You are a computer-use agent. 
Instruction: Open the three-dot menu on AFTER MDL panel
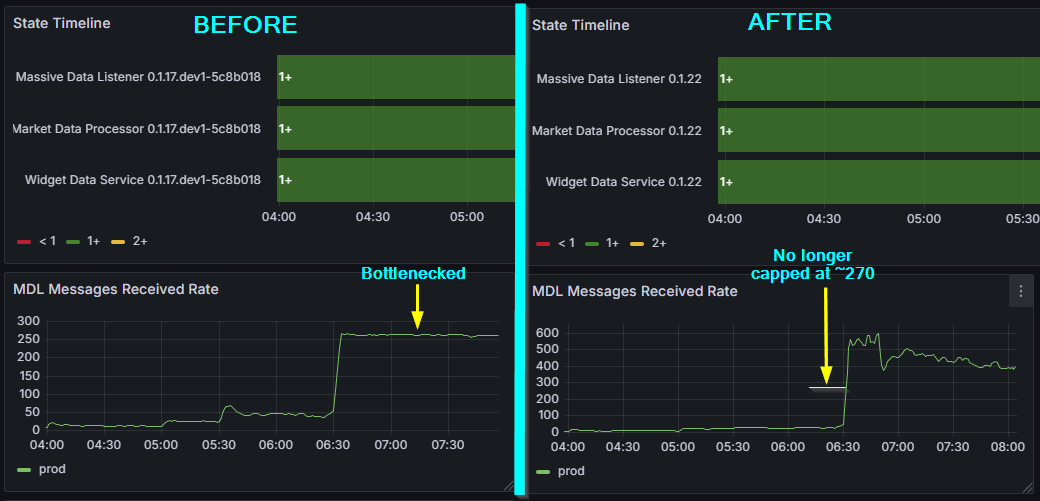pyautogui.click(x=1020, y=291)
